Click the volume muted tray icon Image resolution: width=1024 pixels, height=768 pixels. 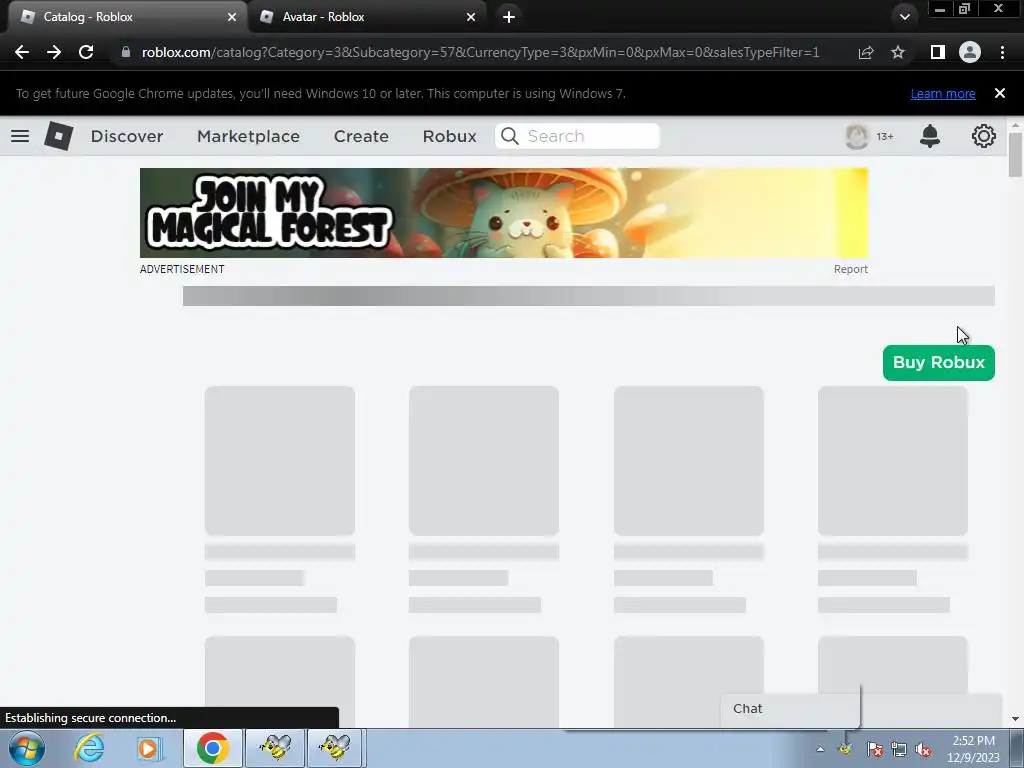[923, 750]
